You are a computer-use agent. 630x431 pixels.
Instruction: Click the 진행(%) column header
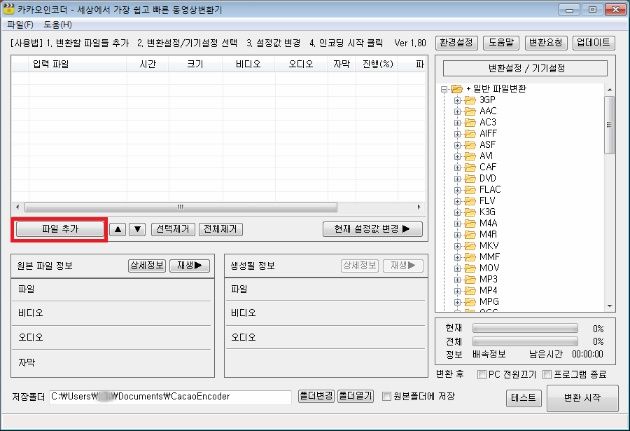(x=377, y=64)
